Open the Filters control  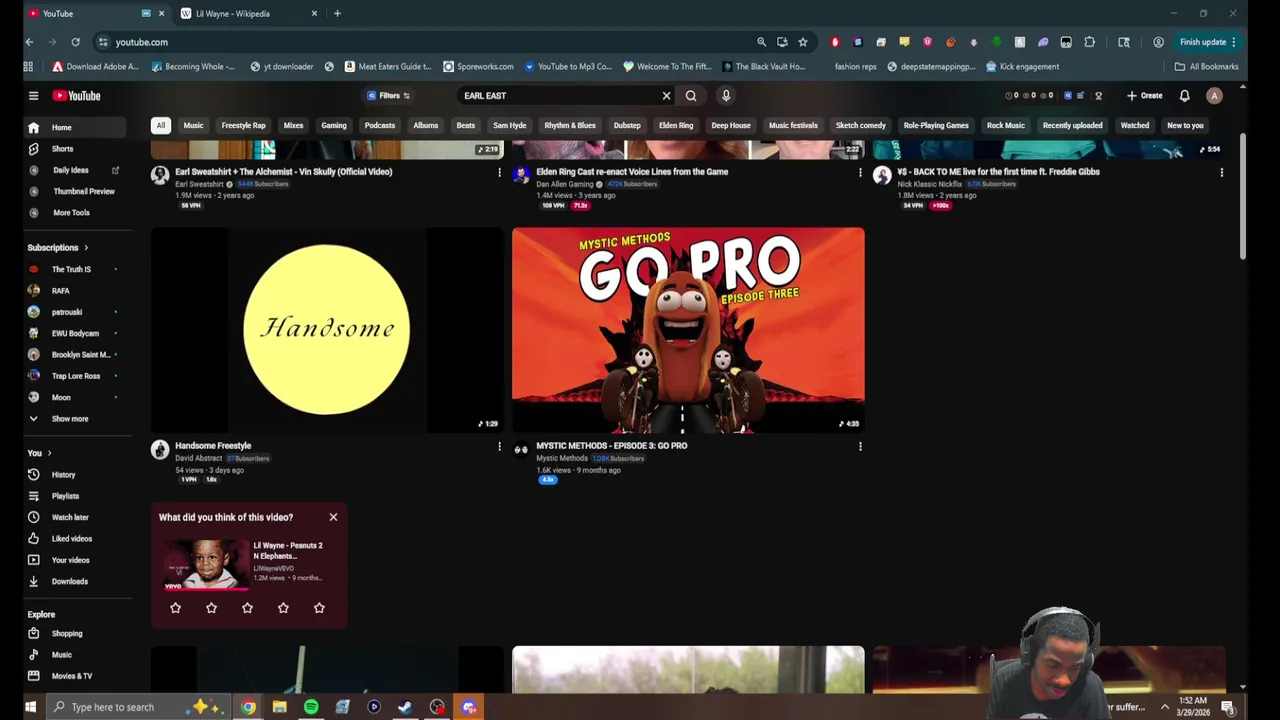click(389, 96)
